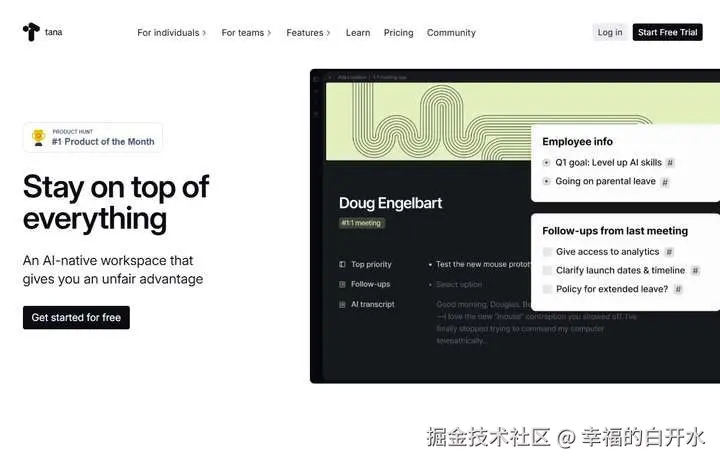Visit the Community page

(451, 33)
